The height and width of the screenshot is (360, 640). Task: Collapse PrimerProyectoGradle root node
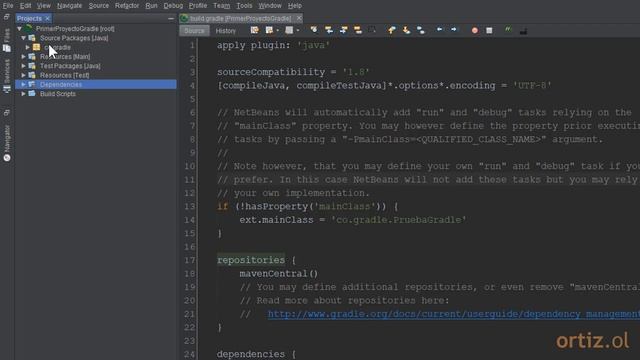click(19, 29)
